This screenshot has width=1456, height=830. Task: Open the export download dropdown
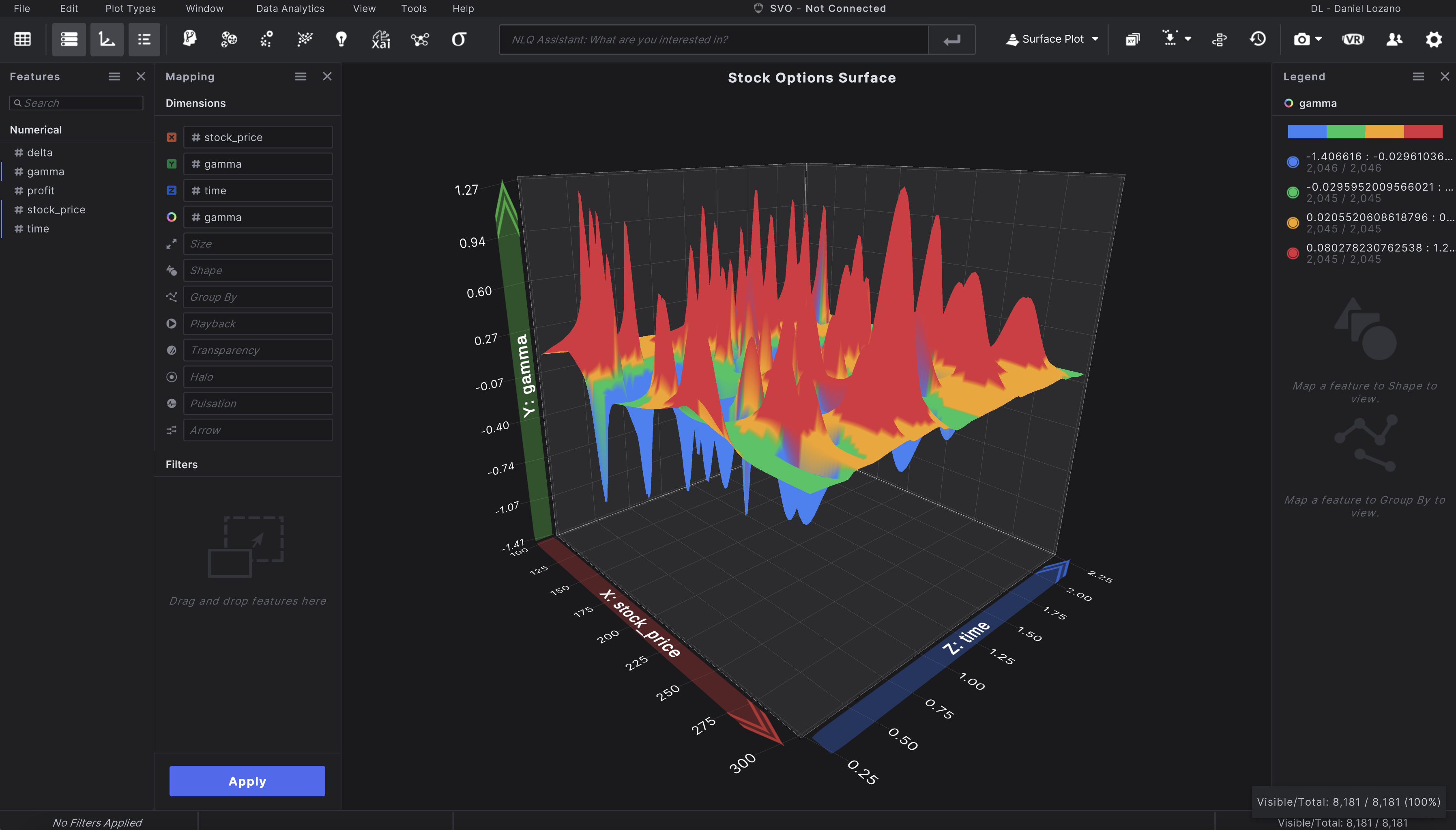coord(1188,39)
